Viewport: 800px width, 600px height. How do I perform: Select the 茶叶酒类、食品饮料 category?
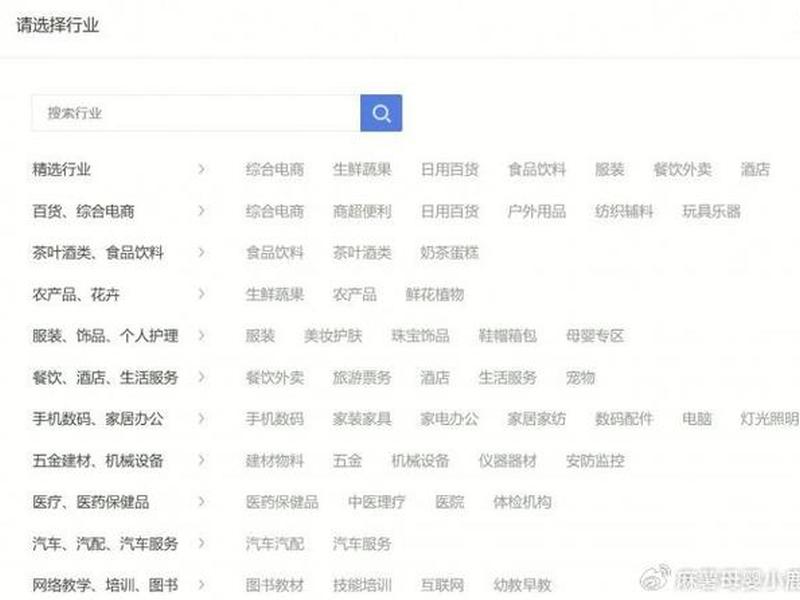coord(98,252)
